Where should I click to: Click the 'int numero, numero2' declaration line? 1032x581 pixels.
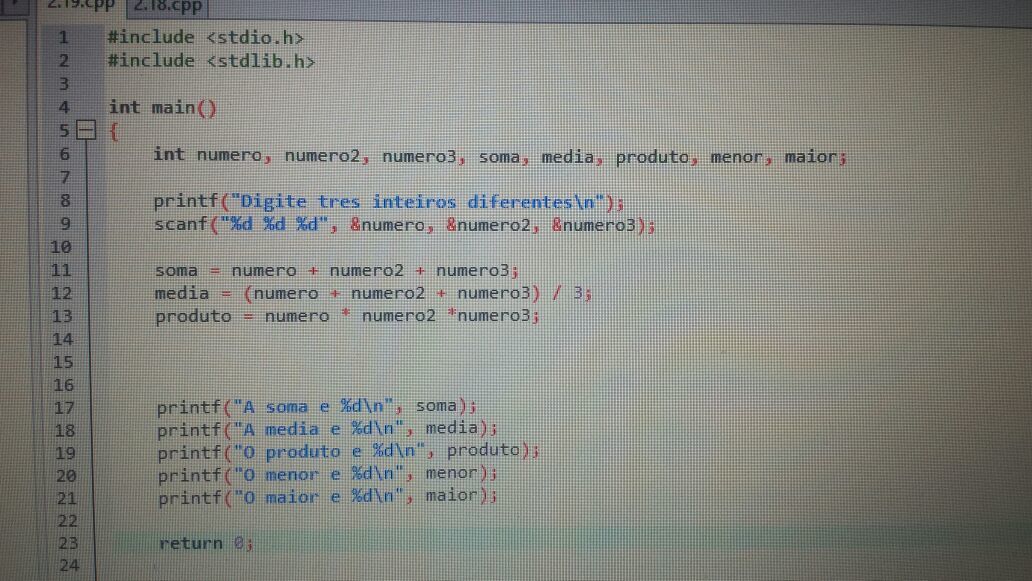pos(500,157)
